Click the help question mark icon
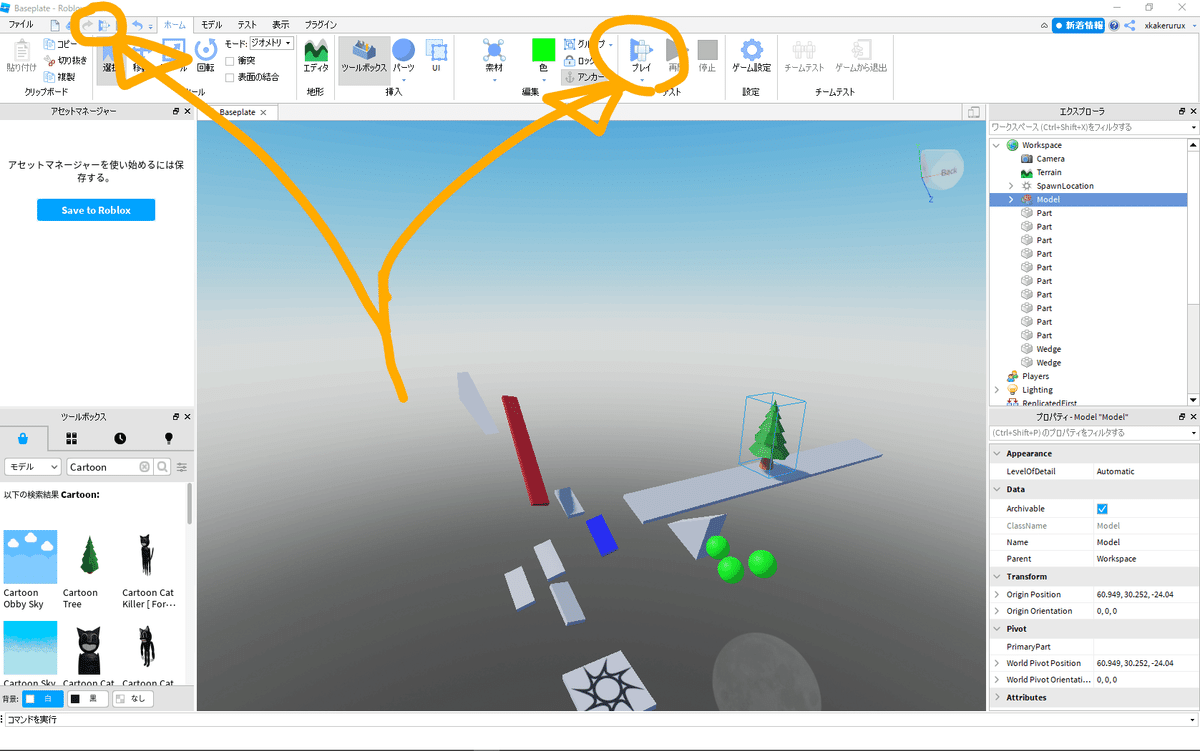 1114,25
